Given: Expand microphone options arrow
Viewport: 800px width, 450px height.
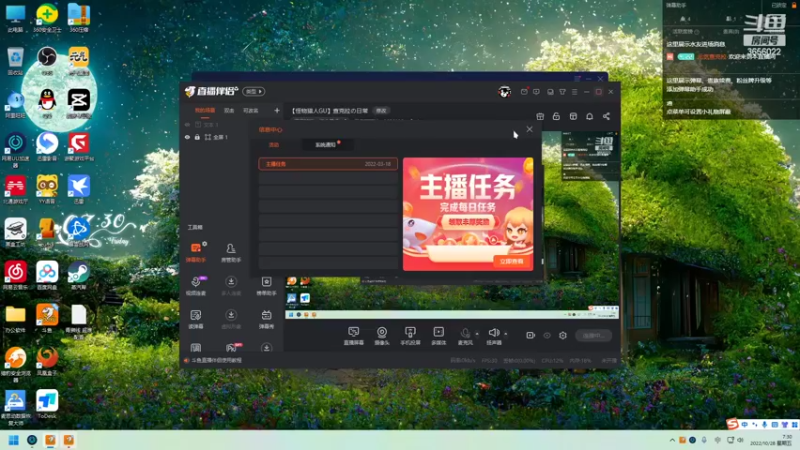Looking at the screenshot, I should point(477,334).
